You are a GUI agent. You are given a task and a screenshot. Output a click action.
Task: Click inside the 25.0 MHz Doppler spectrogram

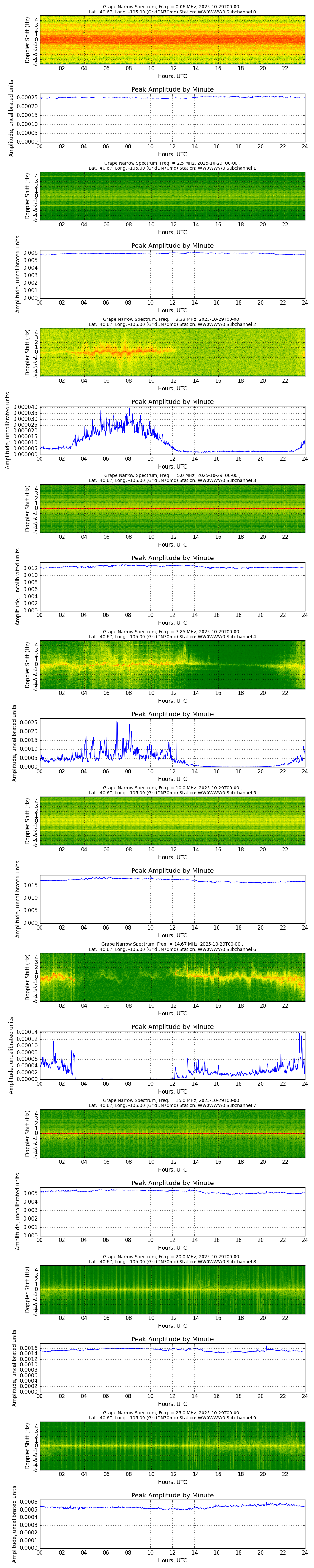point(172,1446)
